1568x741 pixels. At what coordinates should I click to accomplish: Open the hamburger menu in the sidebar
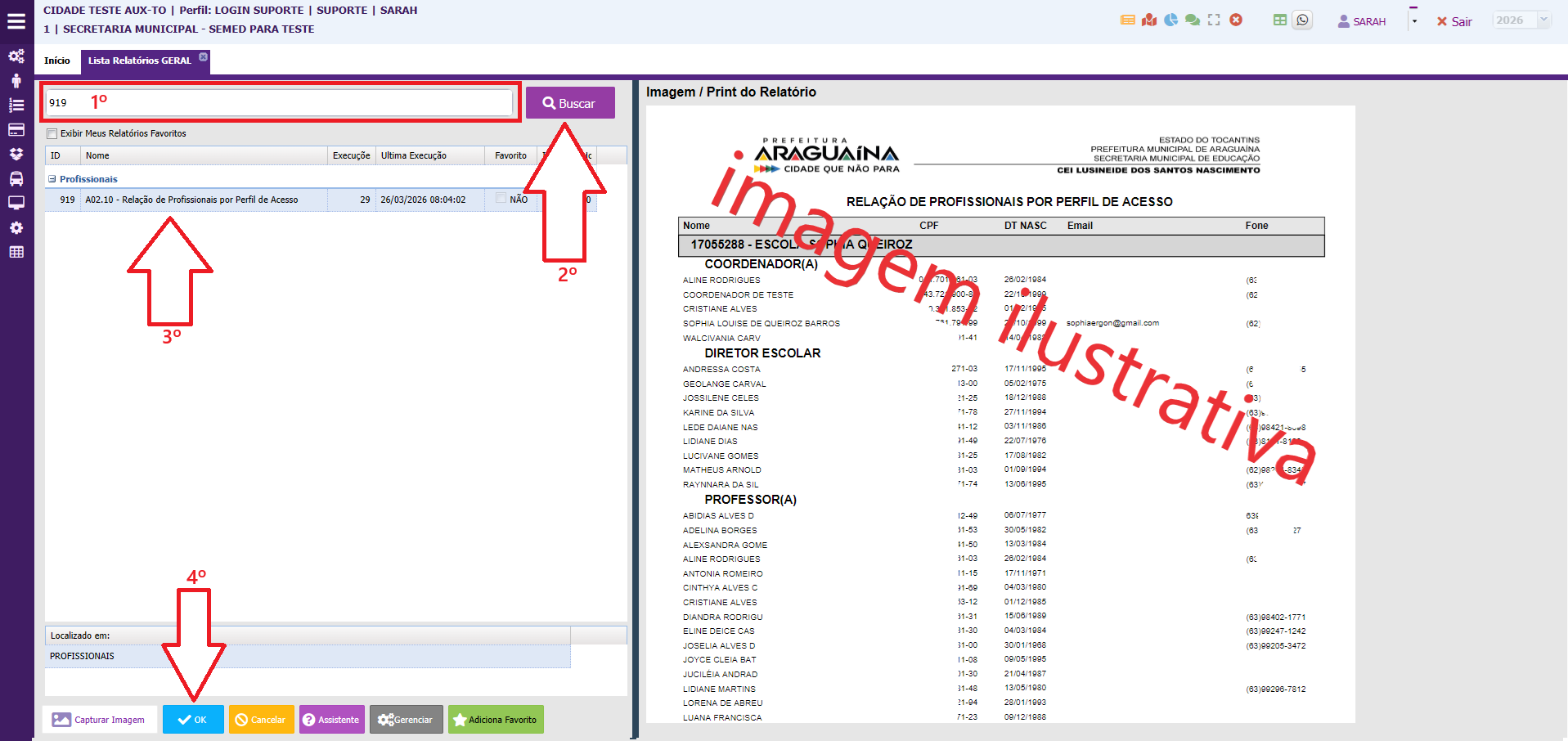pos(16,21)
